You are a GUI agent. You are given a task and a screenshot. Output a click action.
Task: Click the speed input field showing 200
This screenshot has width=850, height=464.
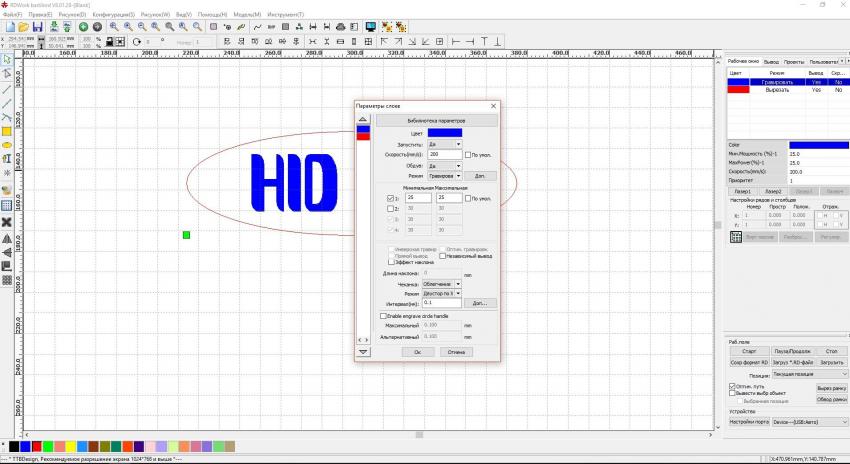point(443,155)
